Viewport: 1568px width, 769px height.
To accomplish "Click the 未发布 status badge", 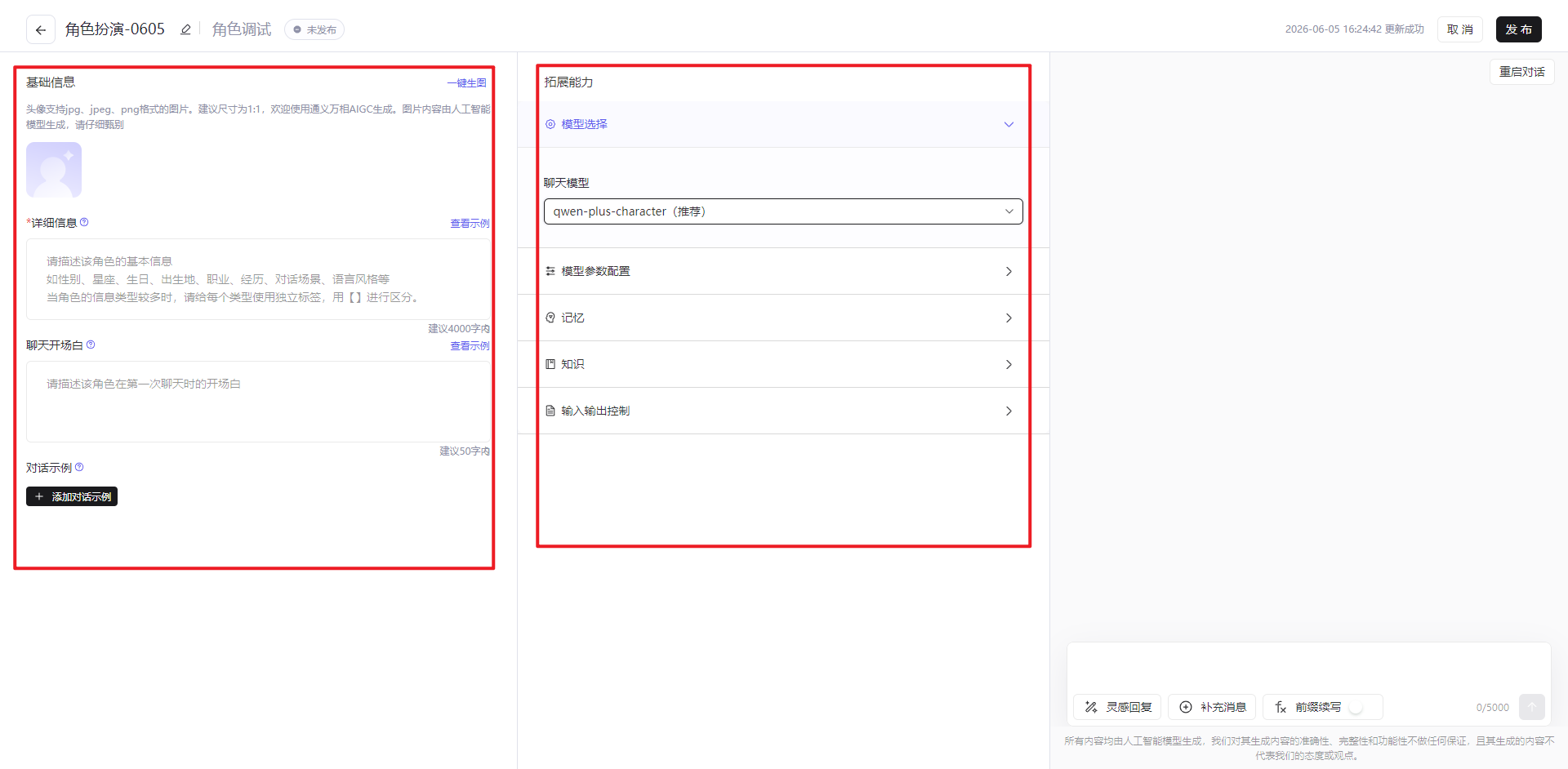I will pos(314,29).
